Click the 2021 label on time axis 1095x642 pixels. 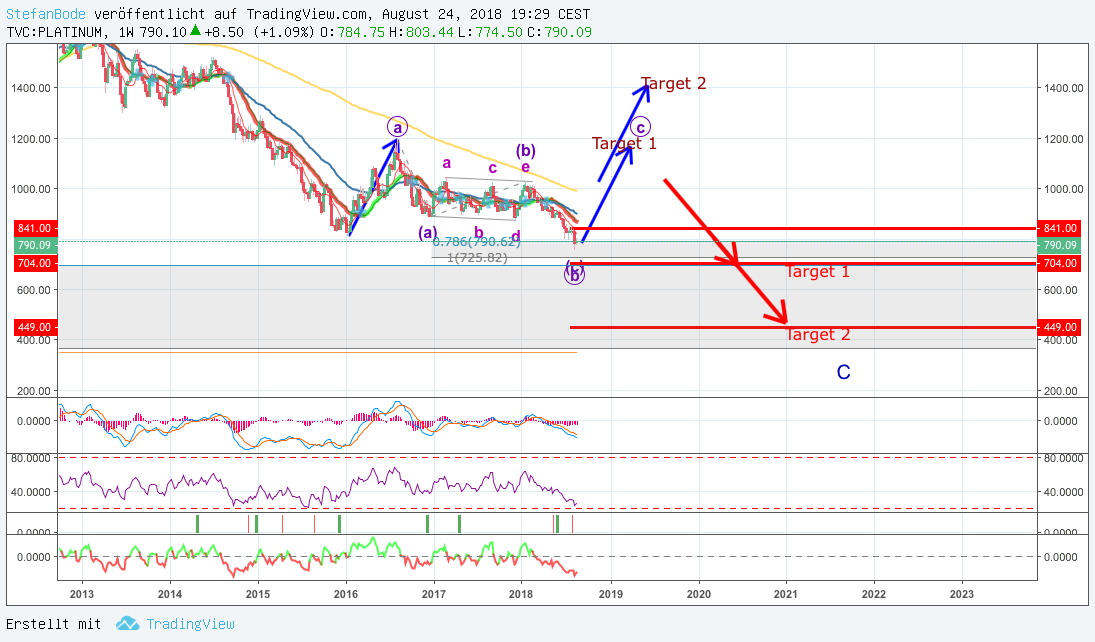pyautogui.click(x=786, y=594)
